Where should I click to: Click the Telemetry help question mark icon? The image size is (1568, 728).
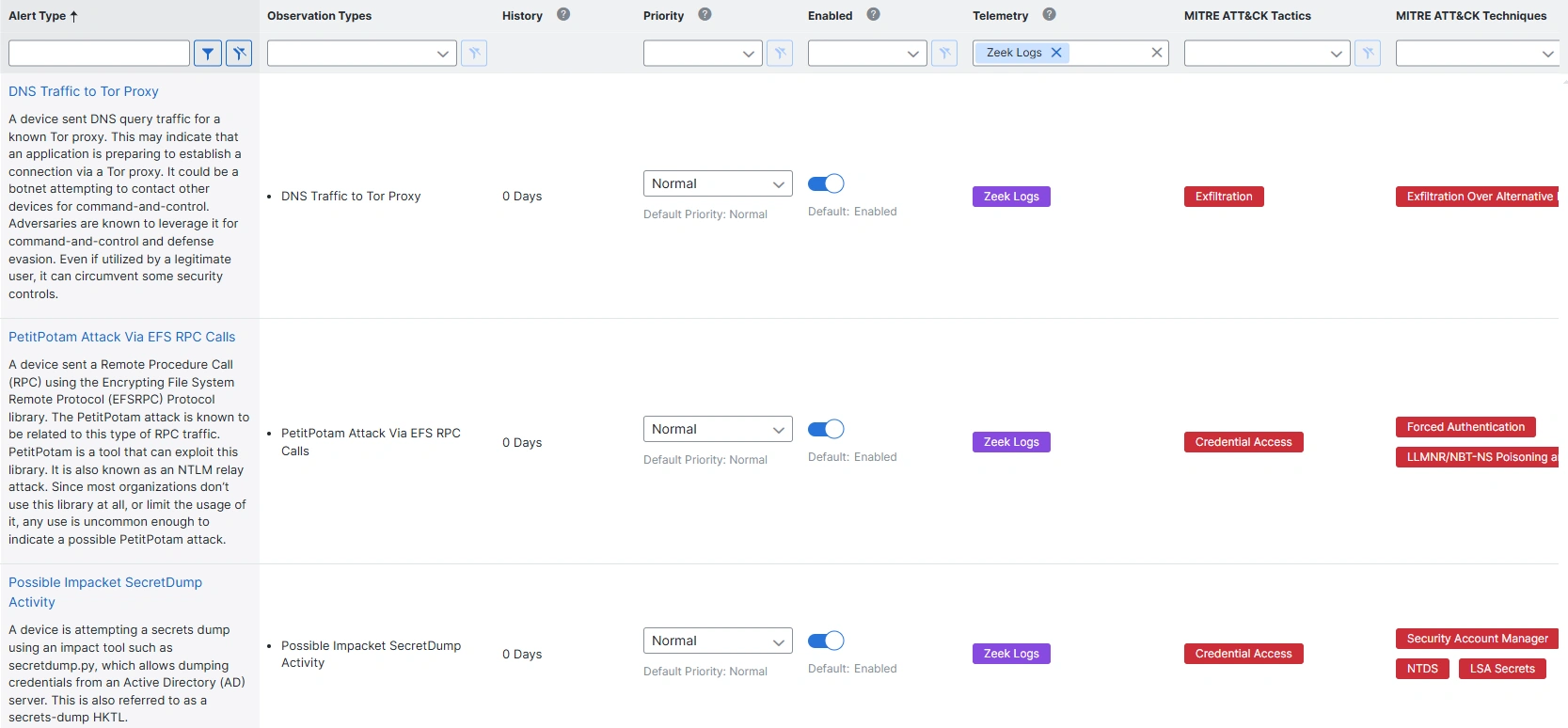pyautogui.click(x=1049, y=14)
